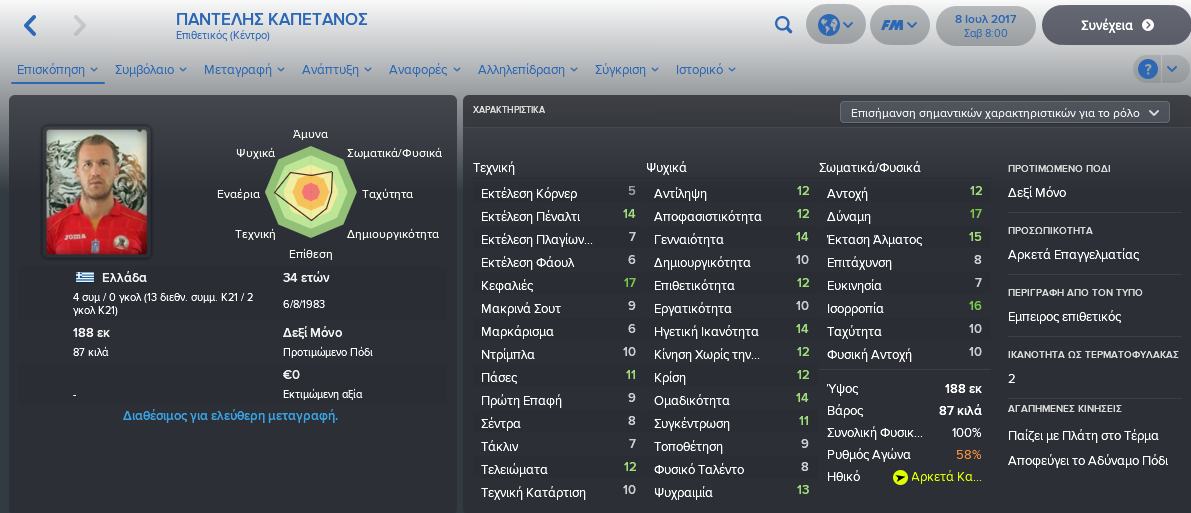Go back with the left arrow icon

pos(30,25)
